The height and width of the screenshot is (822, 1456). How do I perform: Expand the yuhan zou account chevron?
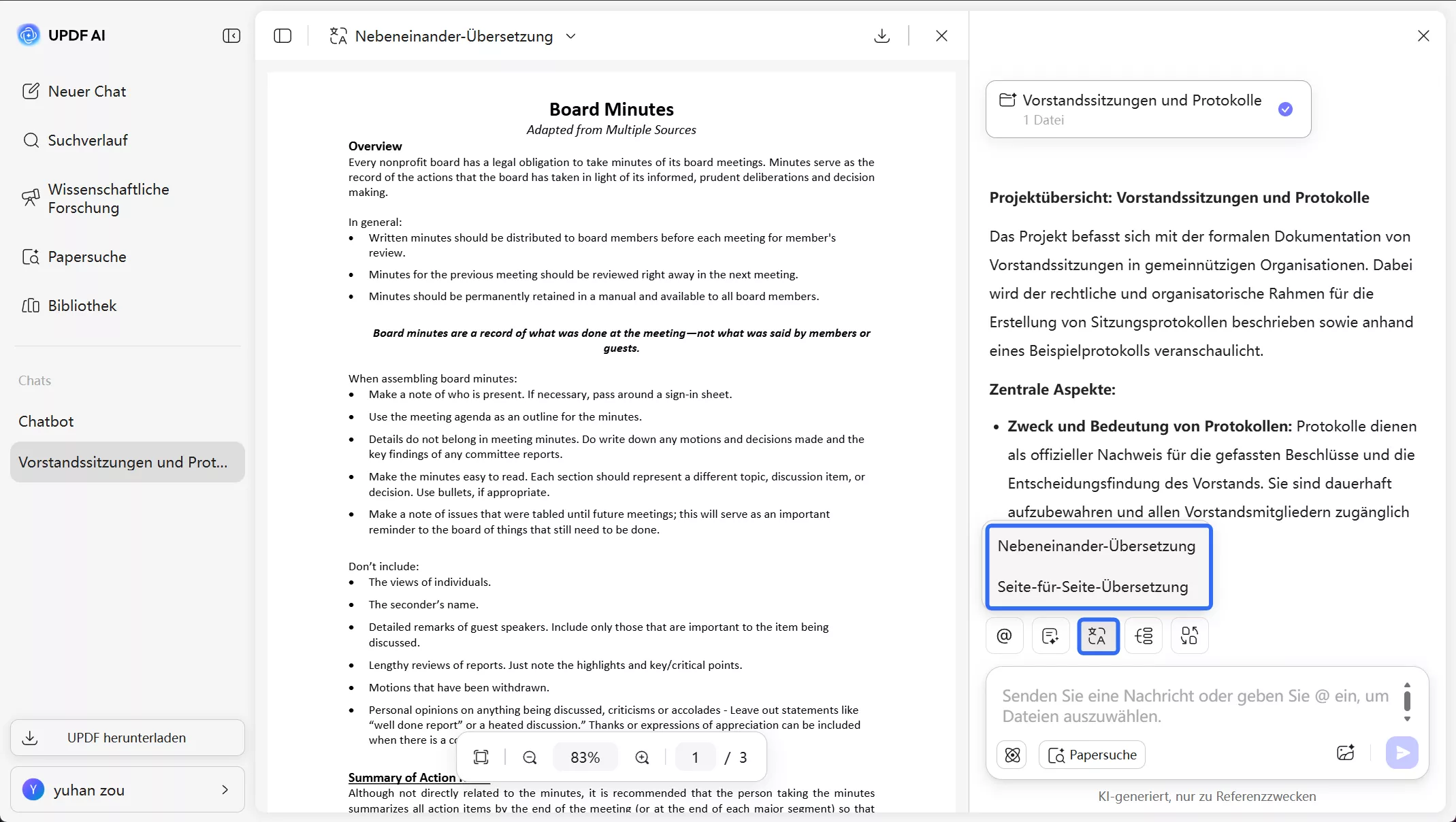(225, 789)
